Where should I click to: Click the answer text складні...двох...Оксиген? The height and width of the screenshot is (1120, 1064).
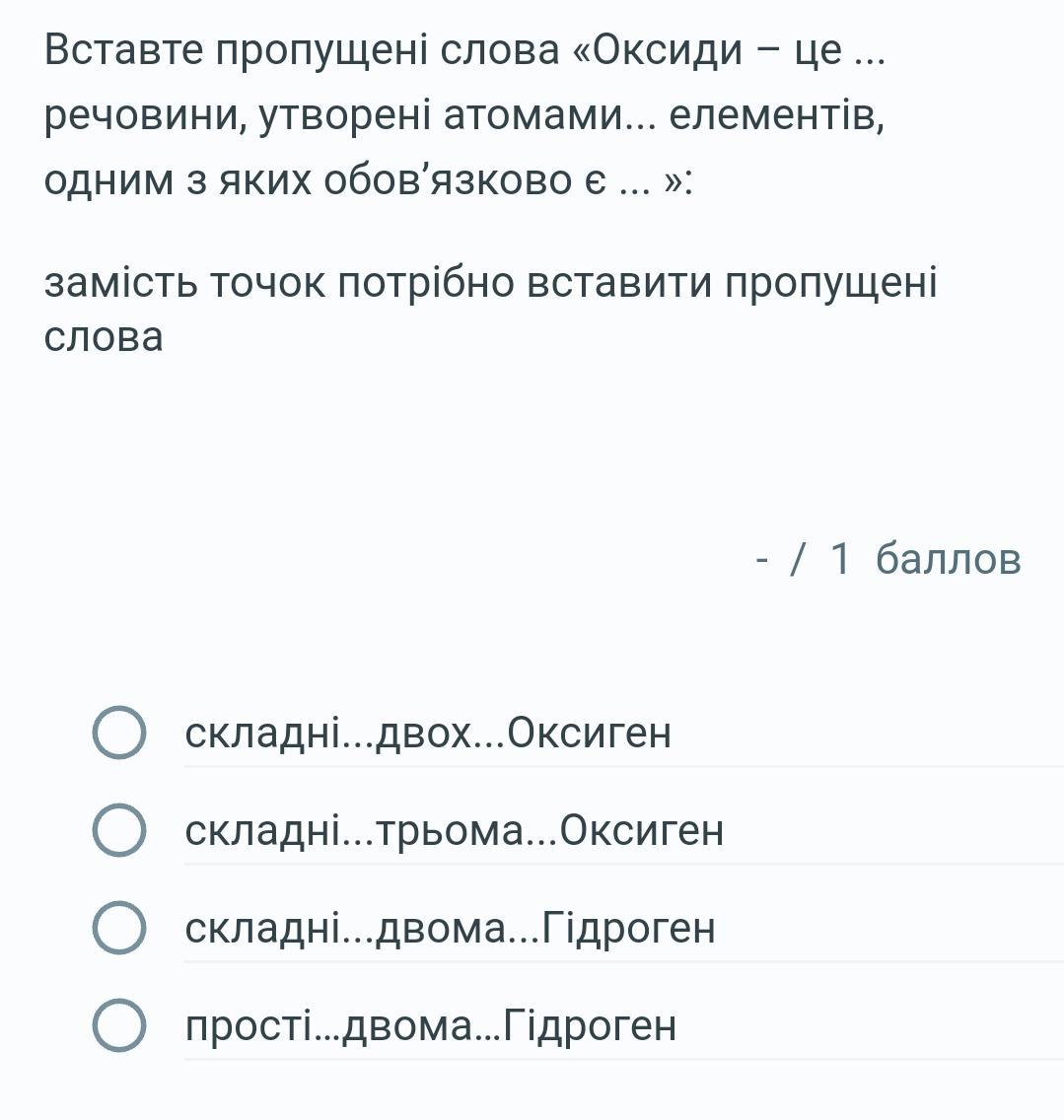428,733
